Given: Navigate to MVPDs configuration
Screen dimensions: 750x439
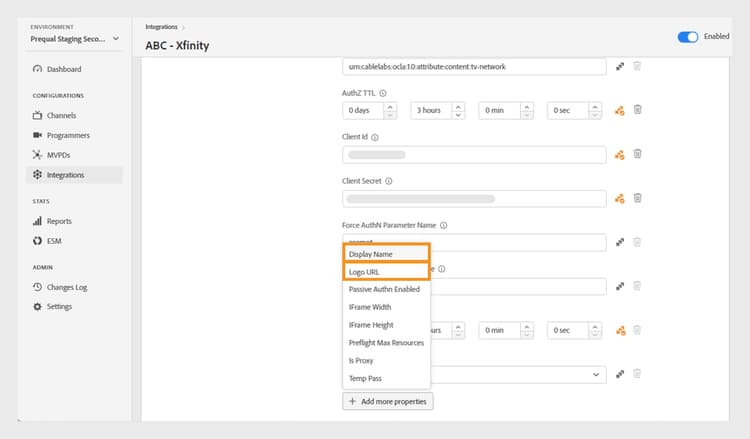Looking at the screenshot, I should pos(58,155).
